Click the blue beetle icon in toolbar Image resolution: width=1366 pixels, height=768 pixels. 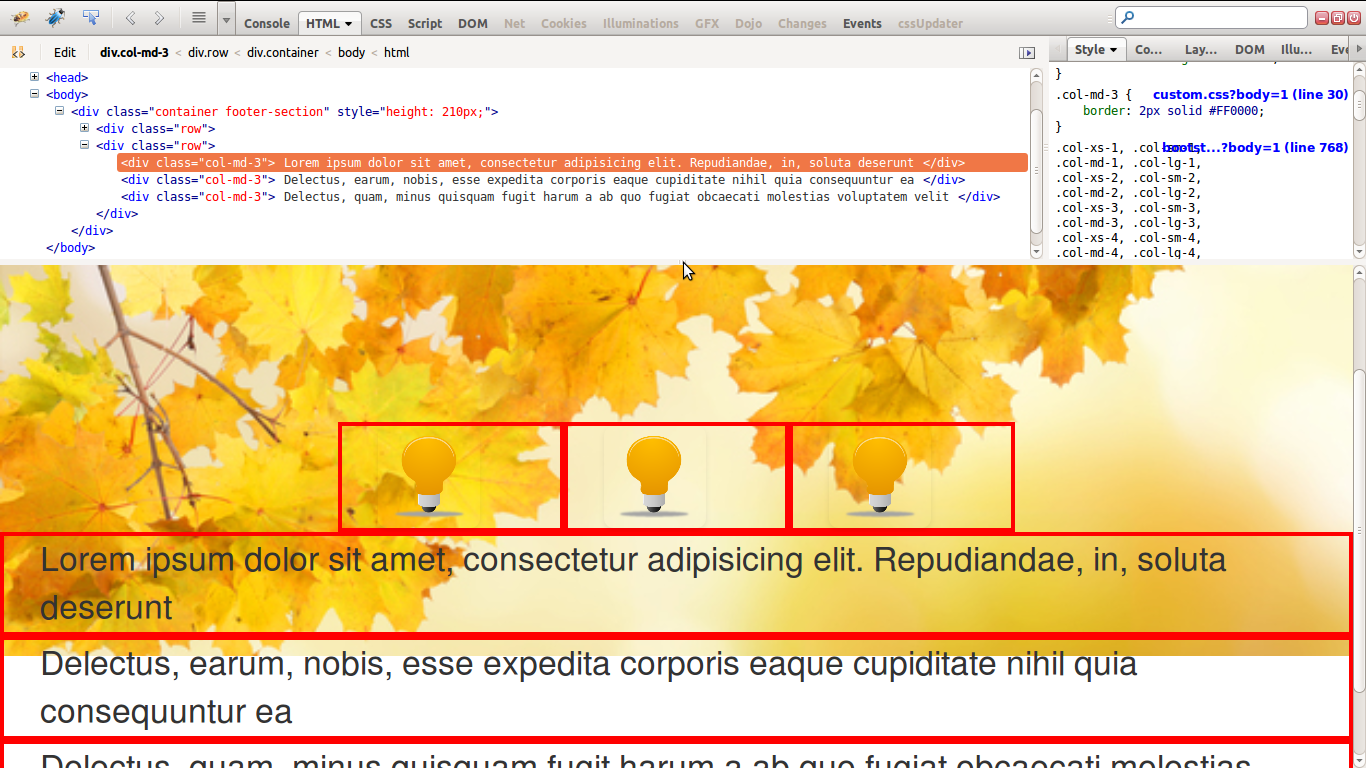click(x=56, y=18)
